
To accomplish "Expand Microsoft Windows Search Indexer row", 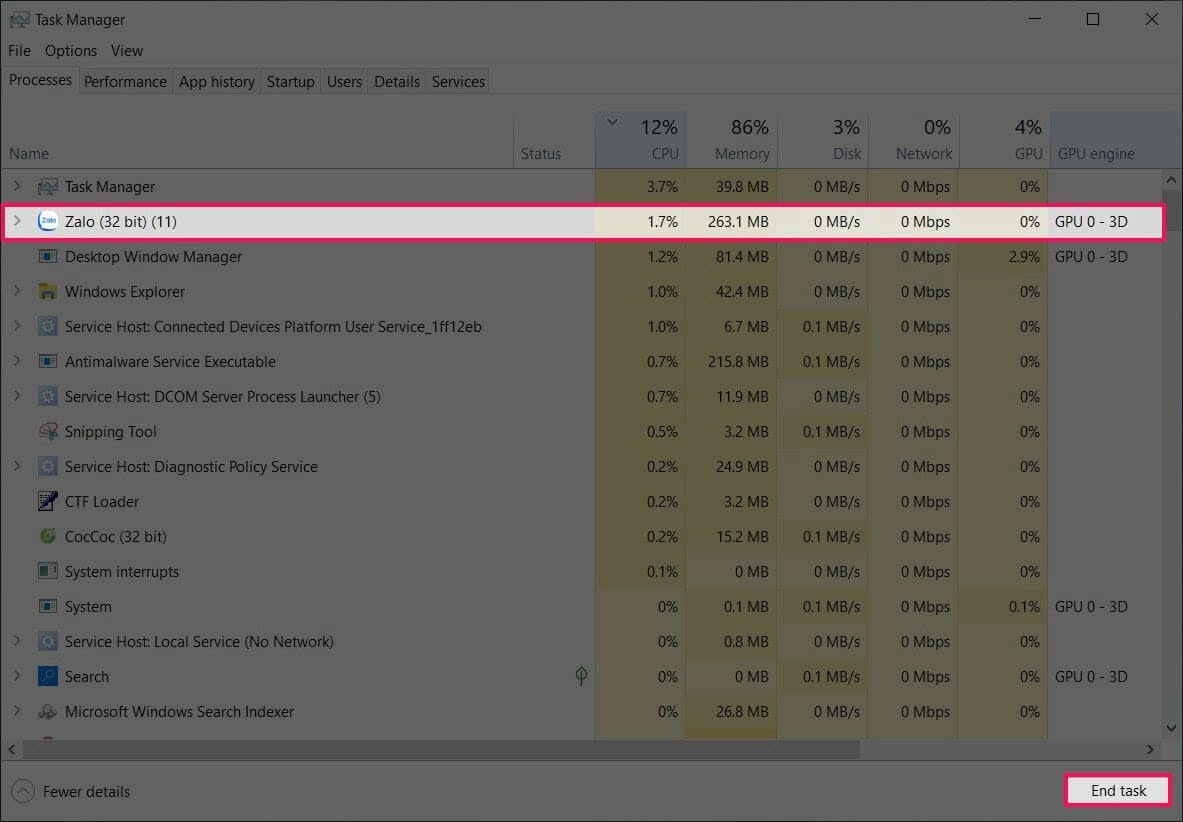I will pyautogui.click(x=17, y=711).
